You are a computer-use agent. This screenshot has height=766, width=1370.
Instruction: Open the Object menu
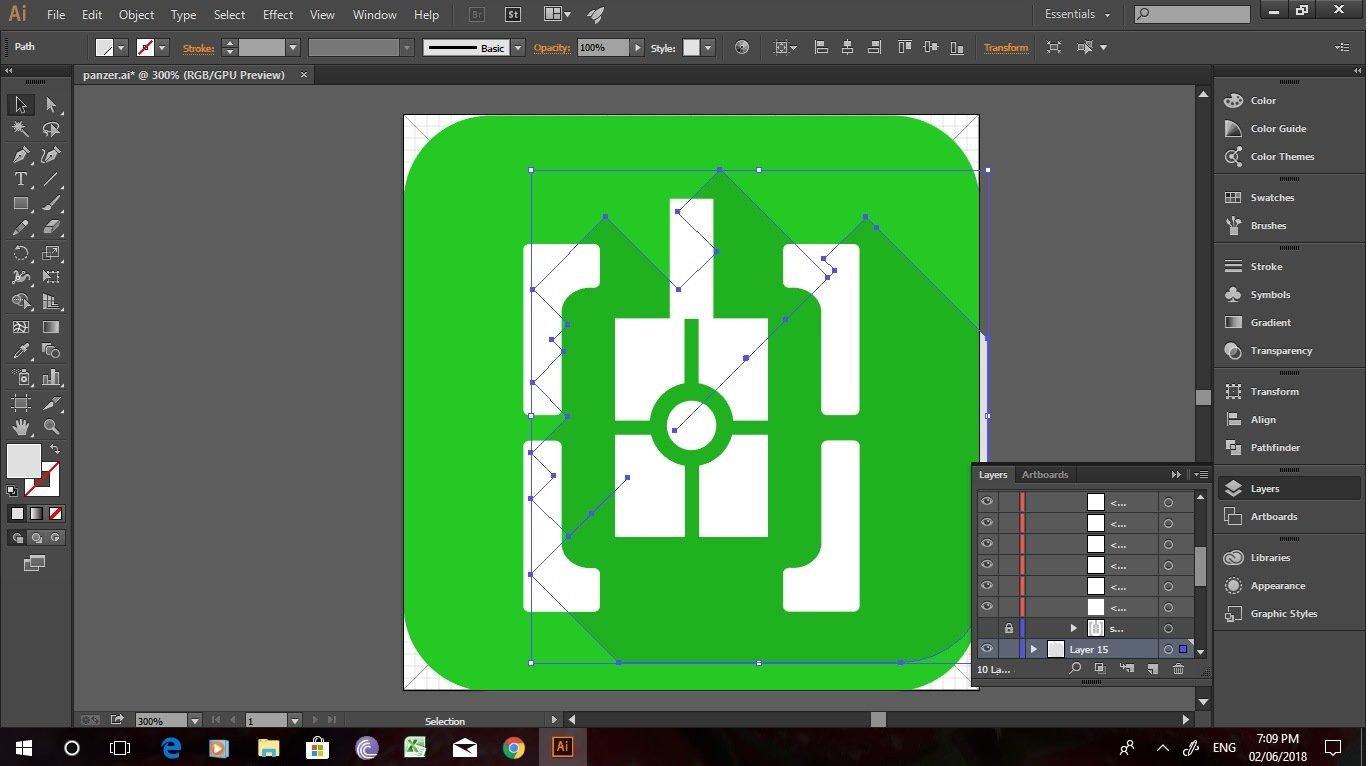(136, 15)
